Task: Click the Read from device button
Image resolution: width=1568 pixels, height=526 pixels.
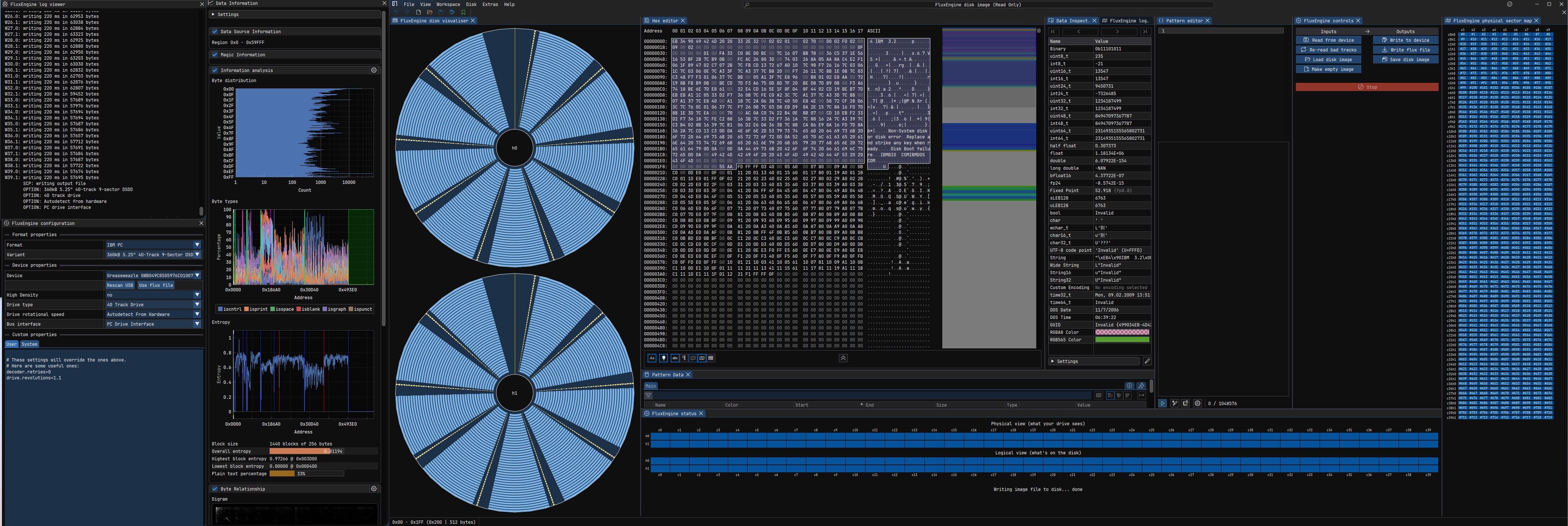Action: pos(1328,40)
